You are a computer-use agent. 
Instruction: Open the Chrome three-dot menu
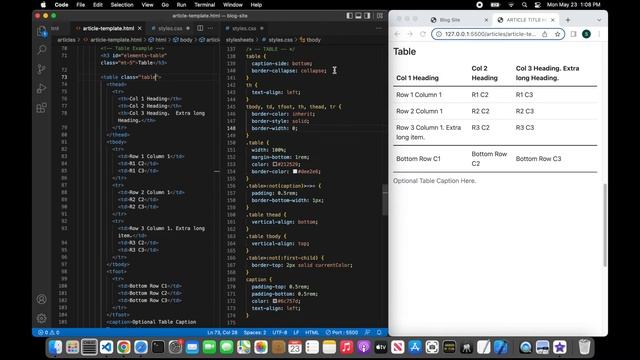coord(599,34)
